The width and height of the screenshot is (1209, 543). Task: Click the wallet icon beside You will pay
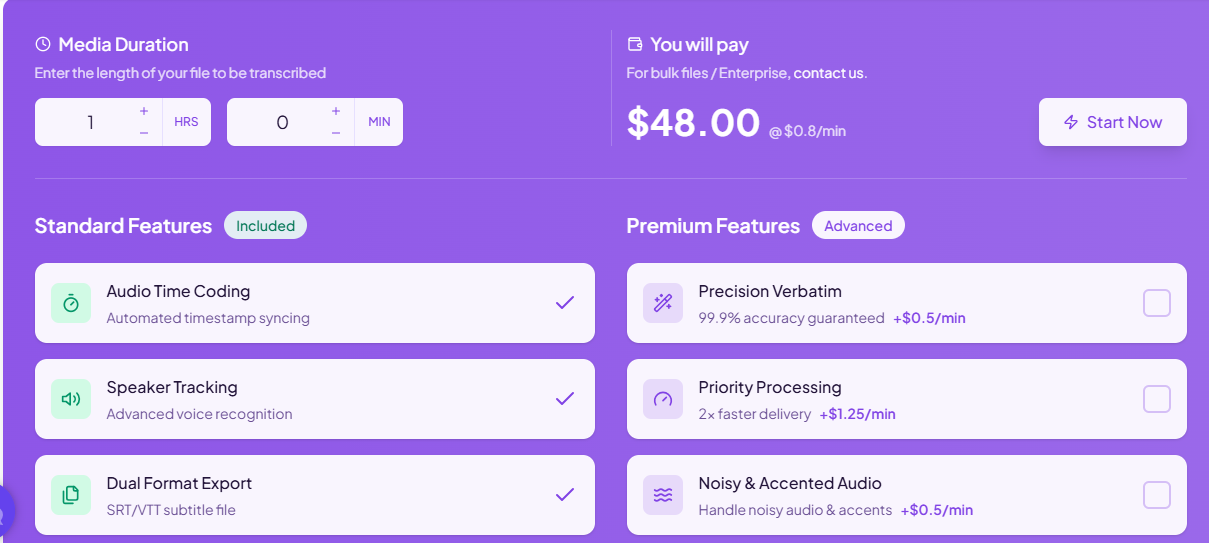click(x=635, y=44)
